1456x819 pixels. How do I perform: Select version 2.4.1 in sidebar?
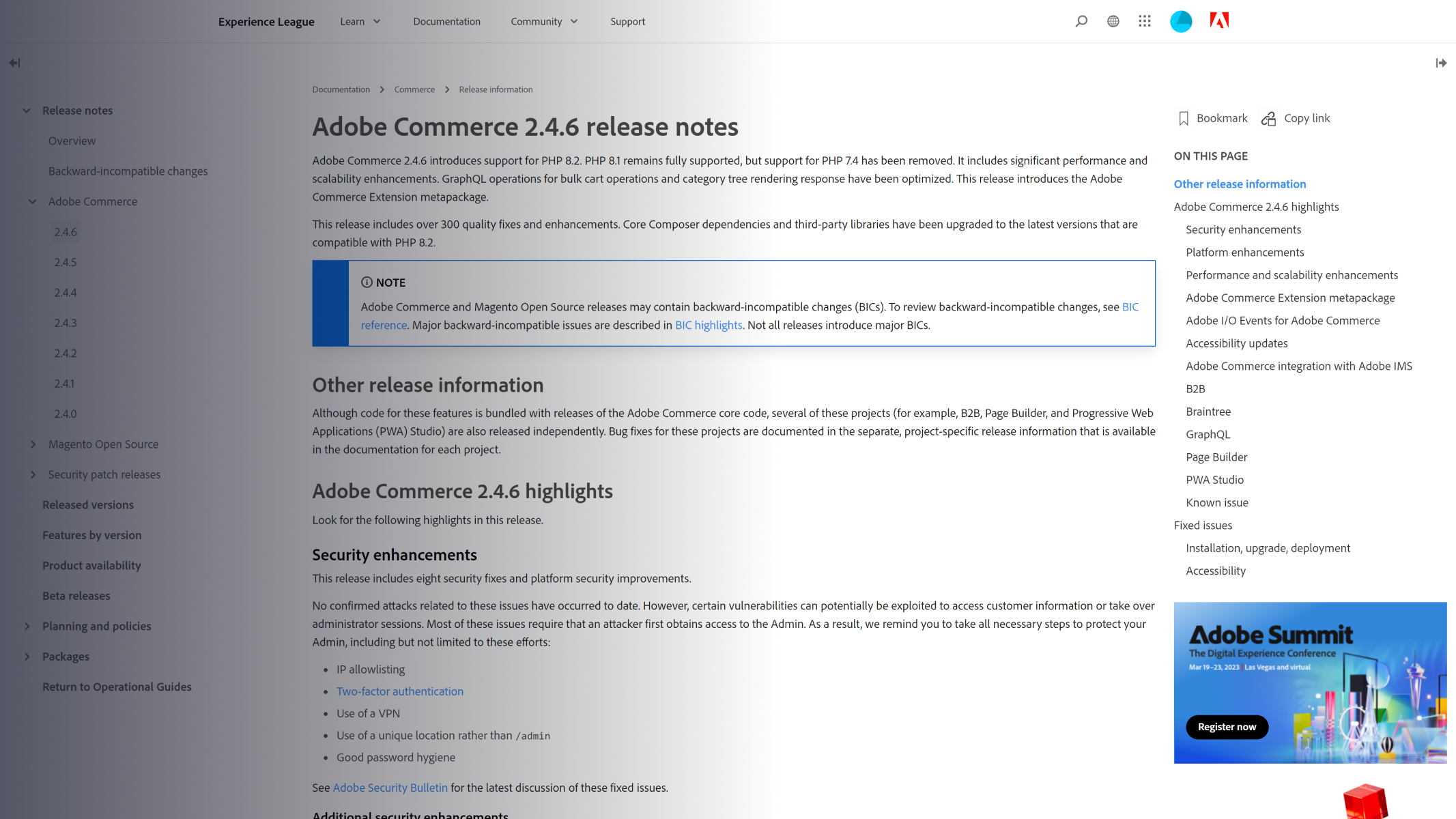tap(64, 384)
